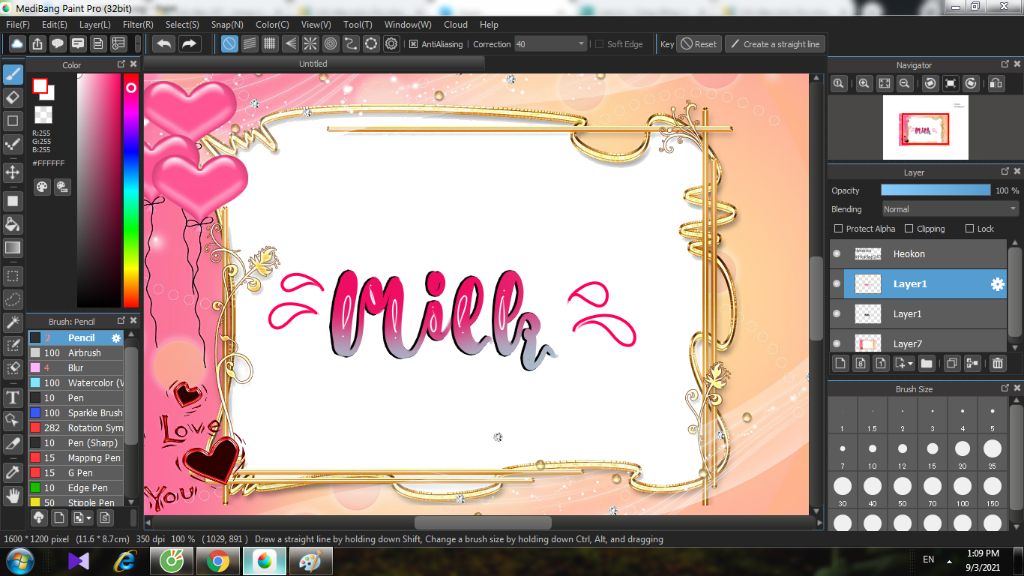Open snap settings gear
Viewport: 1024px width, 576px height.
tap(391, 44)
